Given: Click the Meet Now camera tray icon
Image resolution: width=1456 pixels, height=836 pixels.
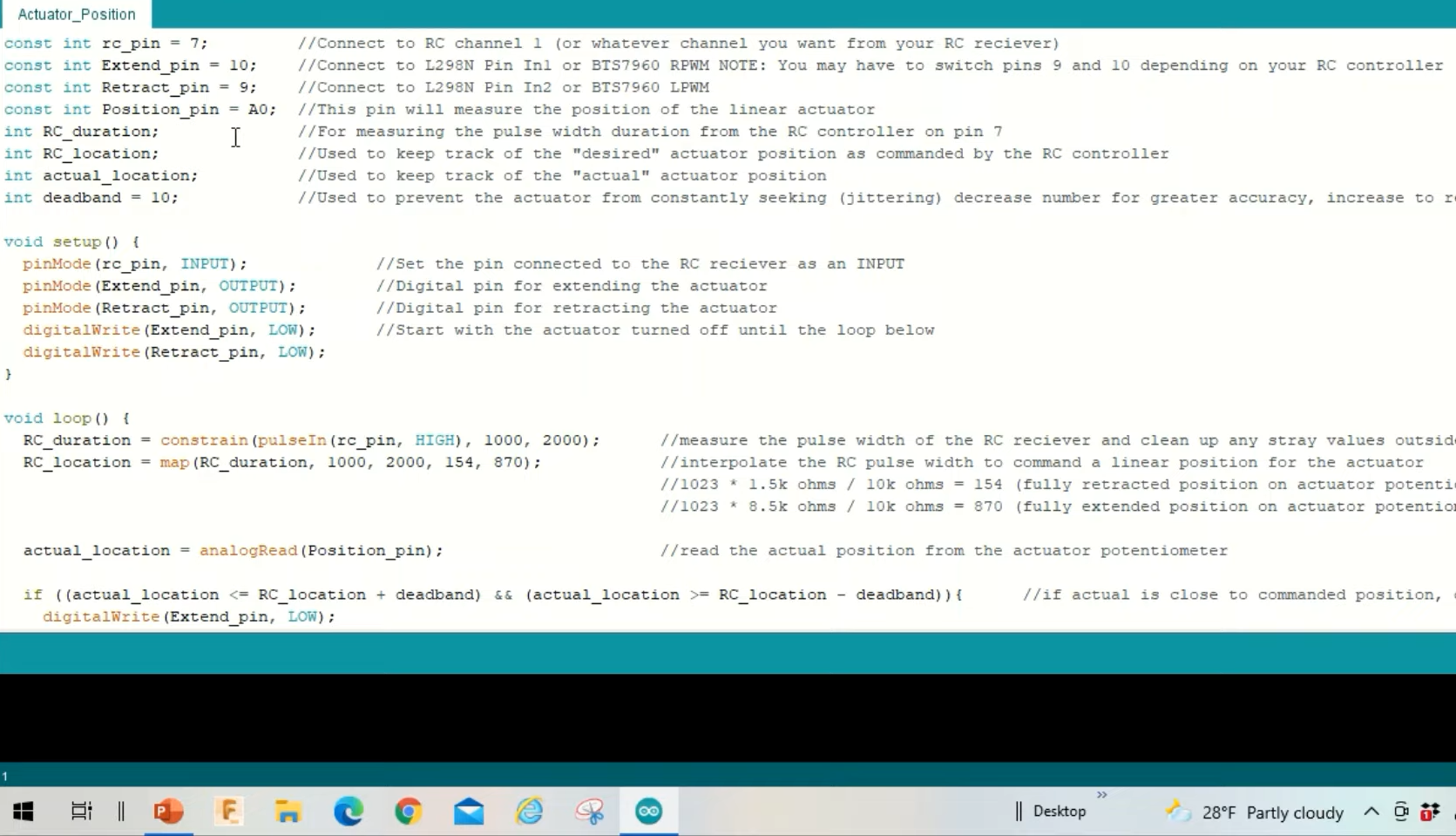Looking at the screenshot, I should click(x=1401, y=812).
